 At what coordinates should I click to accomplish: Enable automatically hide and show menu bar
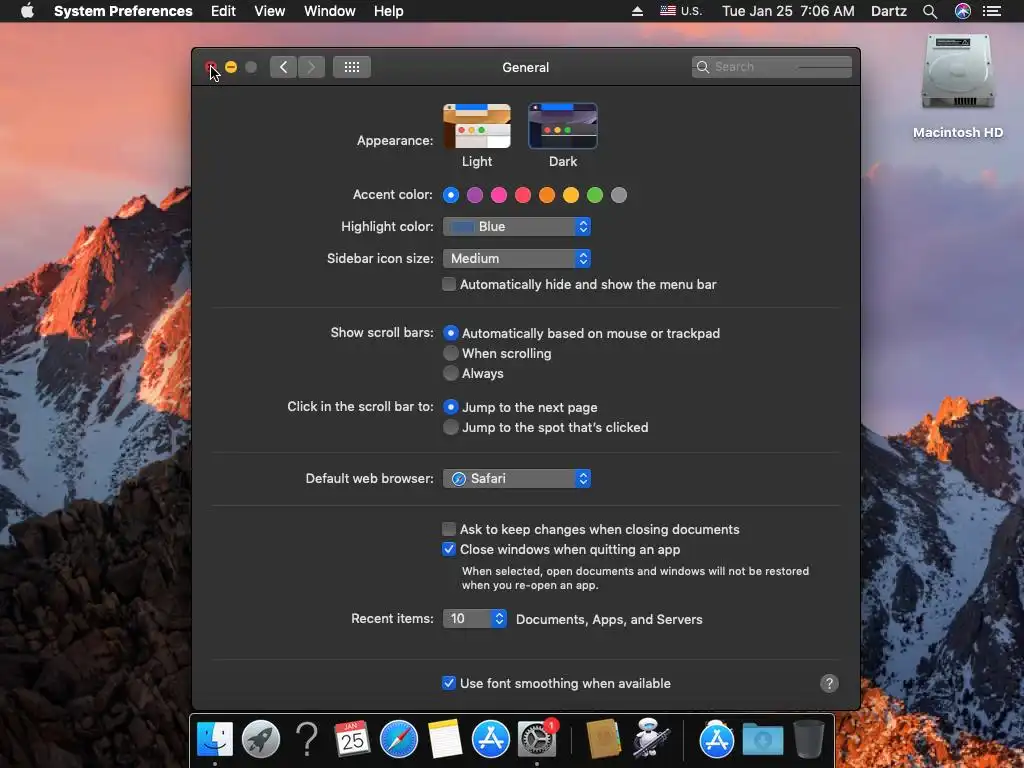[x=449, y=284]
